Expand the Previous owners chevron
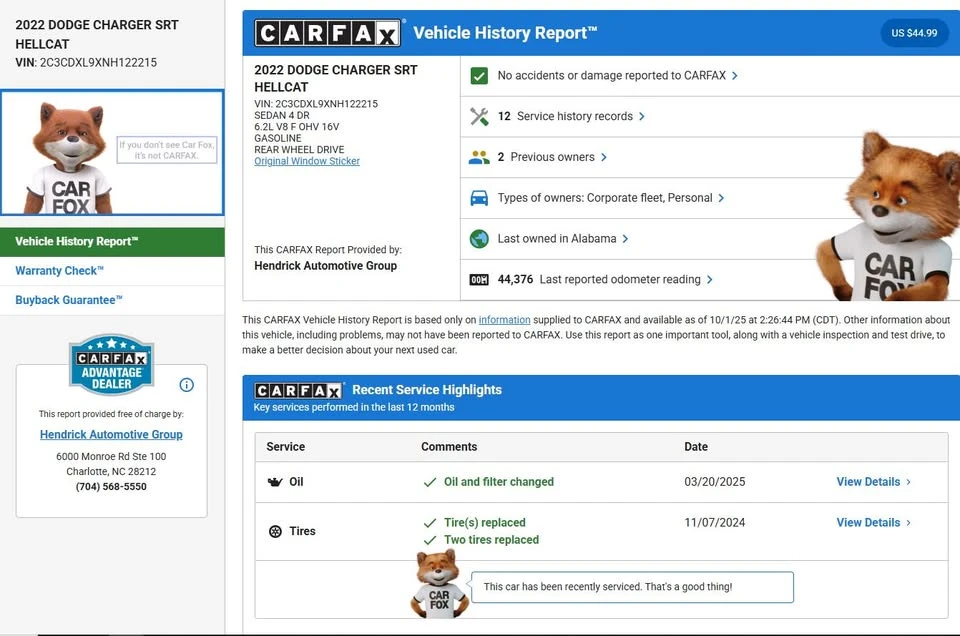 click(x=604, y=157)
